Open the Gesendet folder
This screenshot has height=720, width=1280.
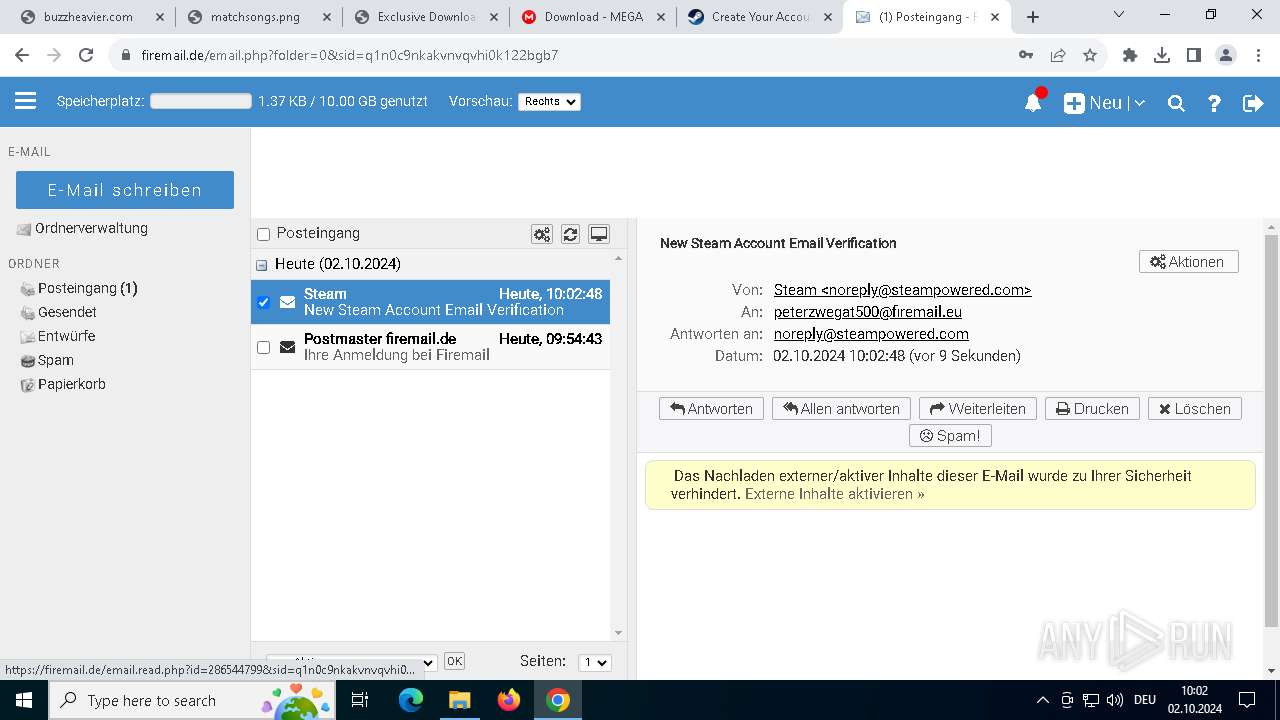pyautogui.click(x=67, y=312)
